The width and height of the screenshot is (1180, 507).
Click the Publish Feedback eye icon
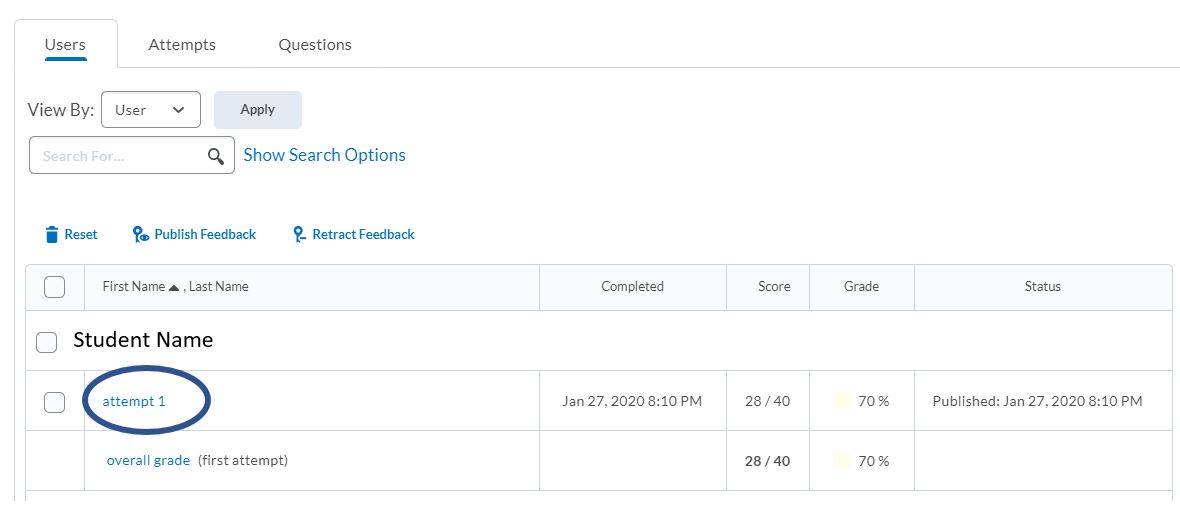(141, 235)
